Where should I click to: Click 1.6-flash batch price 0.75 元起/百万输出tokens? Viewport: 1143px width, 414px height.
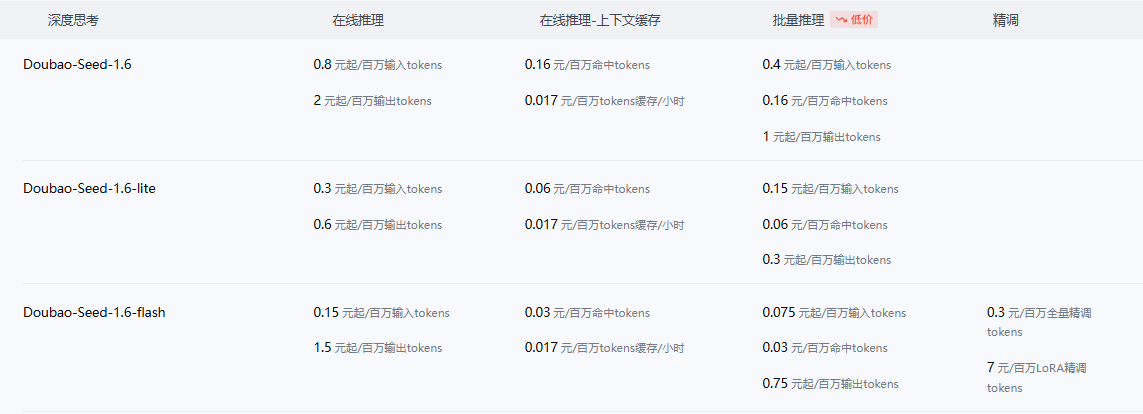pyautogui.click(x=830, y=383)
